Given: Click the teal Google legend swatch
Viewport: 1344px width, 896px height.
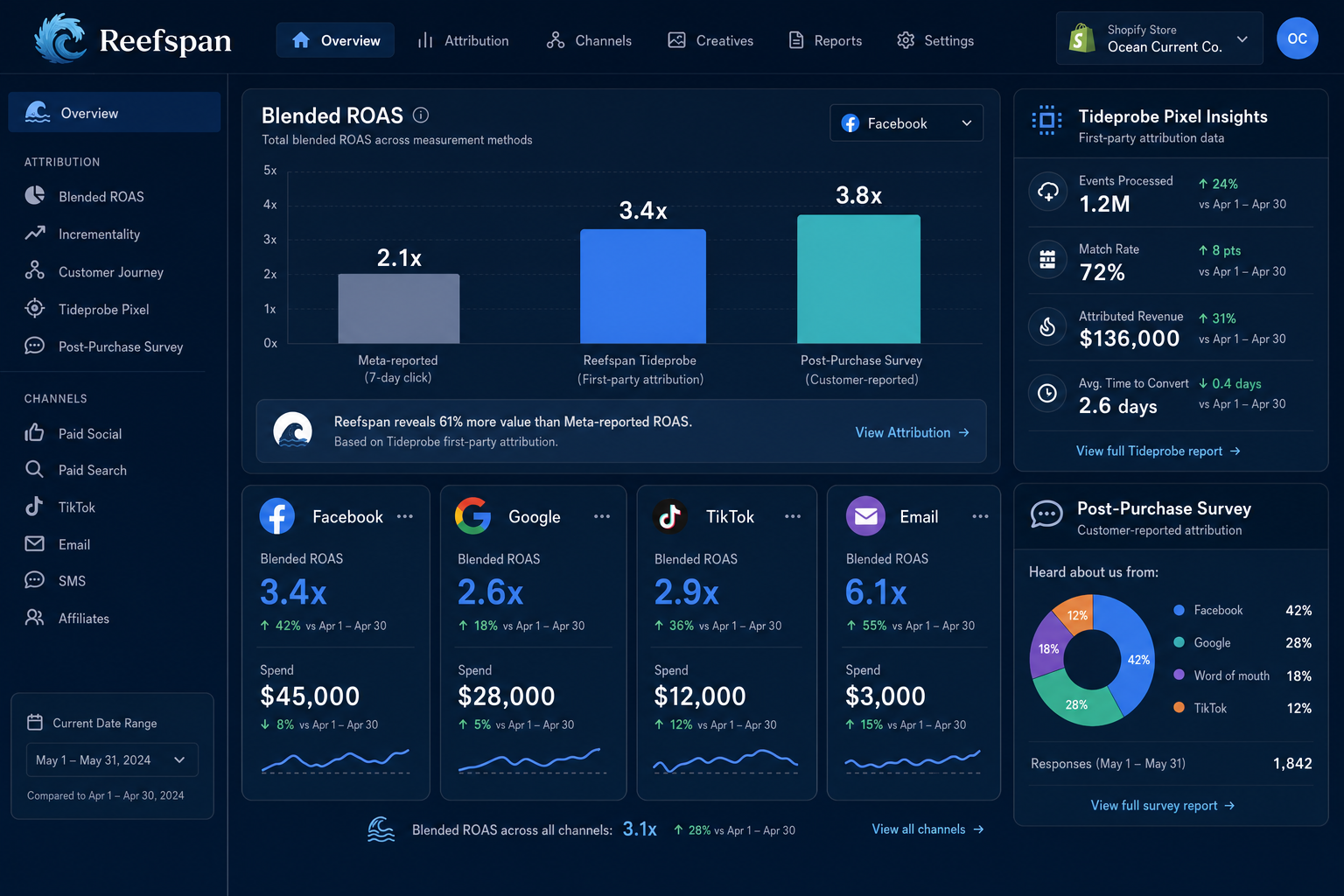Looking at the screenshot, I should [x=1179, y=642].
